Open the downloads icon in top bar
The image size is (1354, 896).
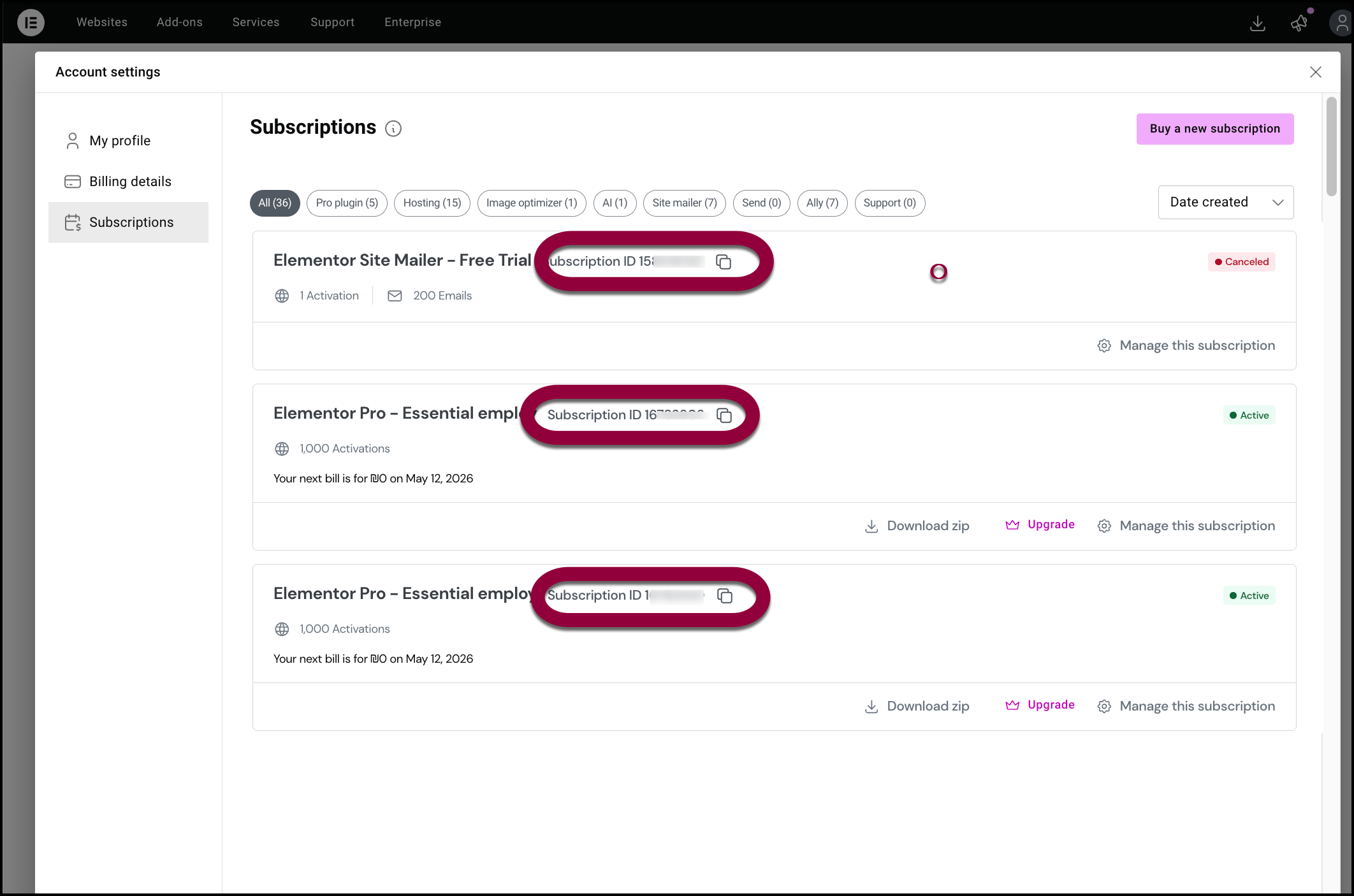pos(1258,23)
